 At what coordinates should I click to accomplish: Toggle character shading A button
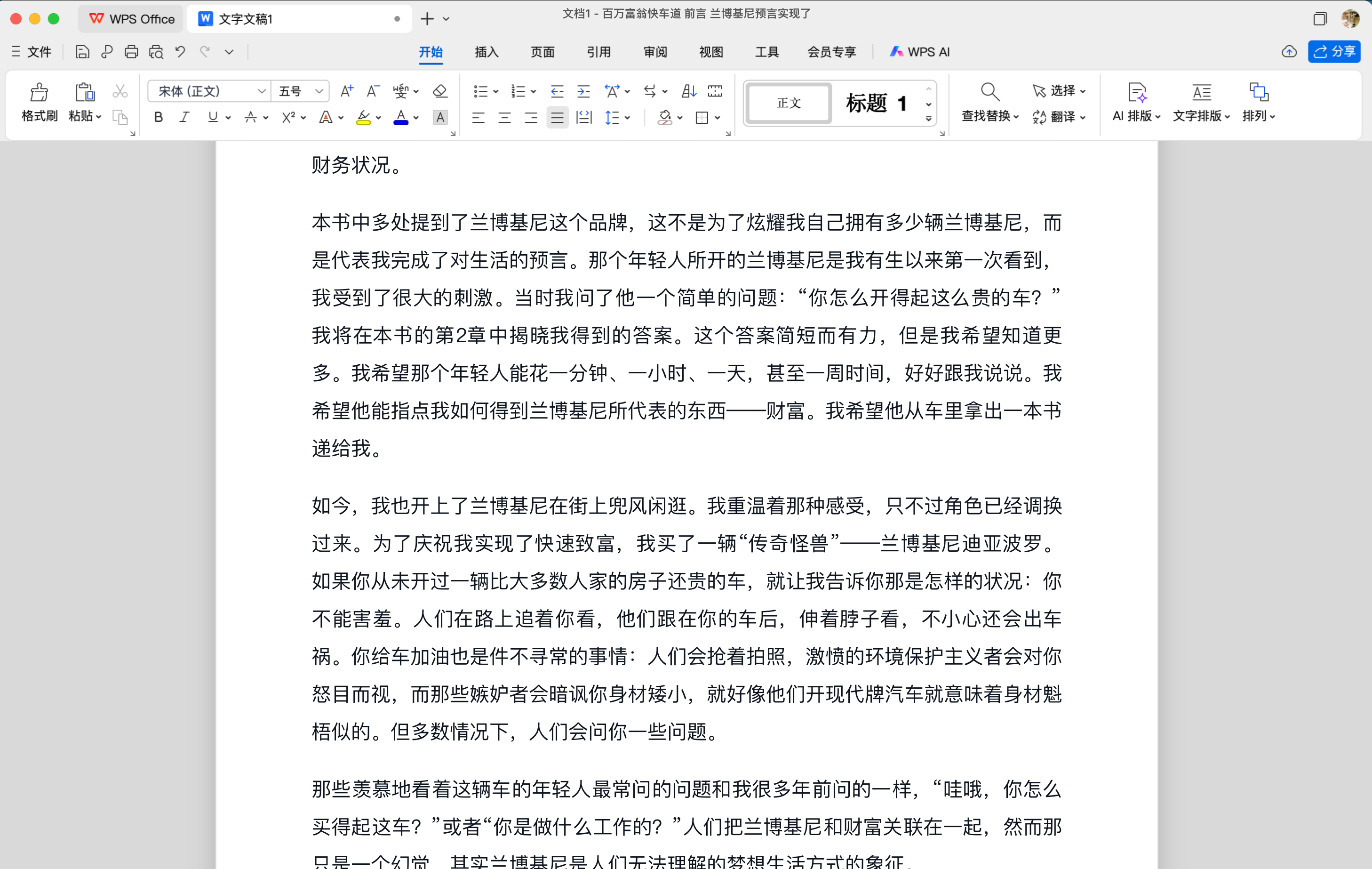coord(440,118)
